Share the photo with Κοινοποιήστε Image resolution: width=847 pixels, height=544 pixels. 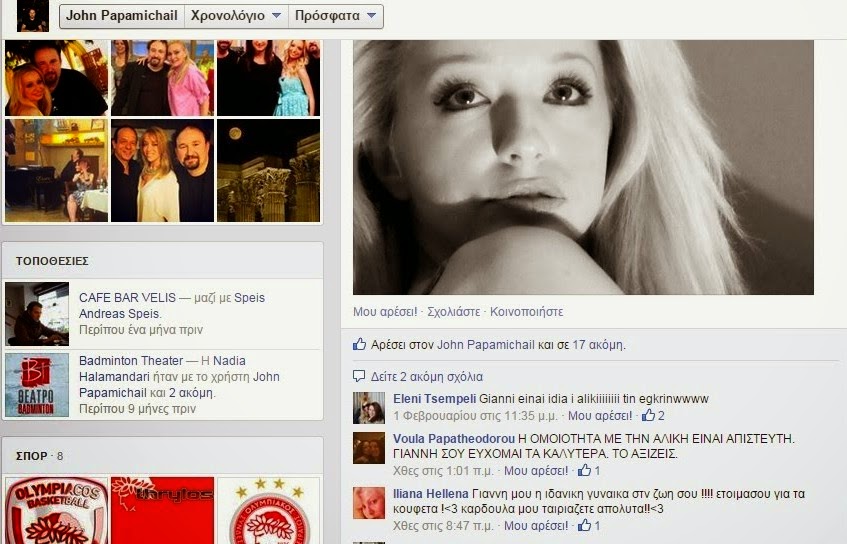pos(526,312)
